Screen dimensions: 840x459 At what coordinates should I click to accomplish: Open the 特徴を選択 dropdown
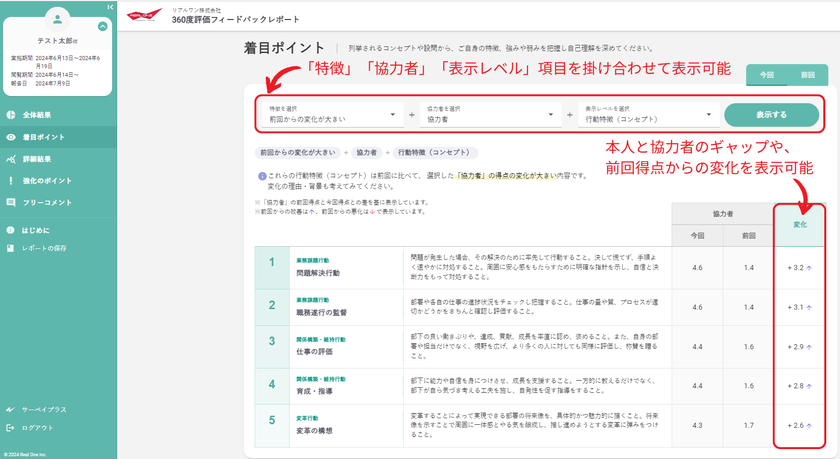329,114
